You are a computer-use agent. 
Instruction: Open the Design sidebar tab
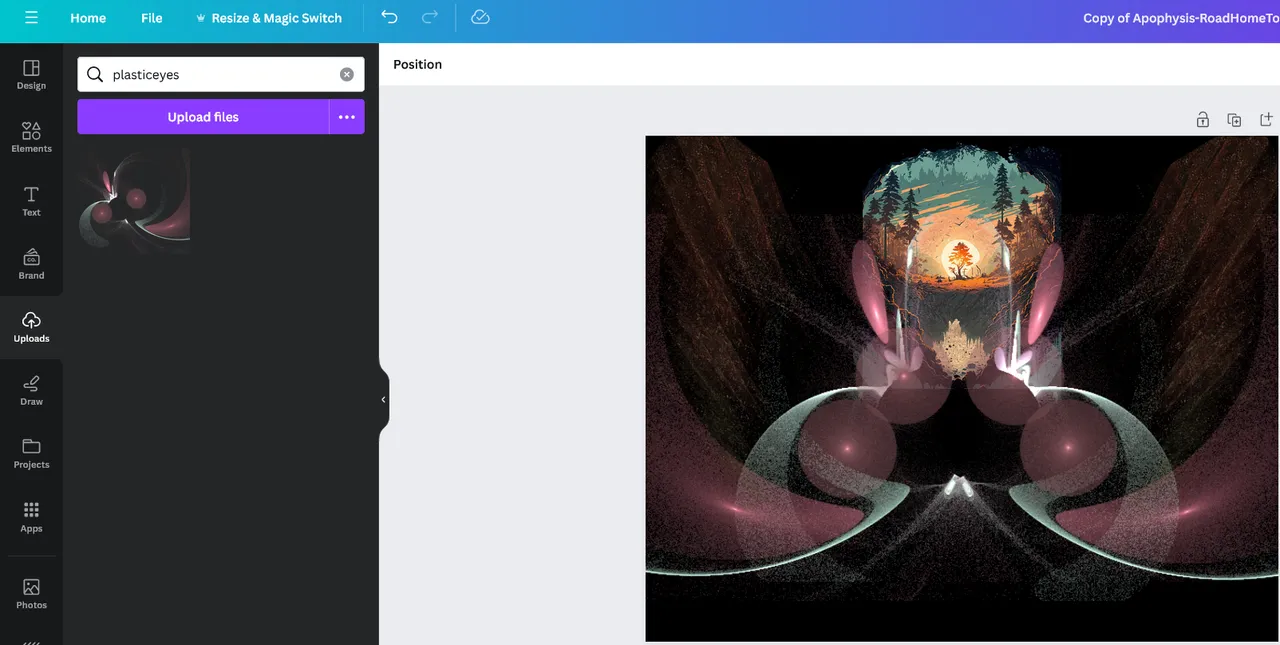(31, 74)
